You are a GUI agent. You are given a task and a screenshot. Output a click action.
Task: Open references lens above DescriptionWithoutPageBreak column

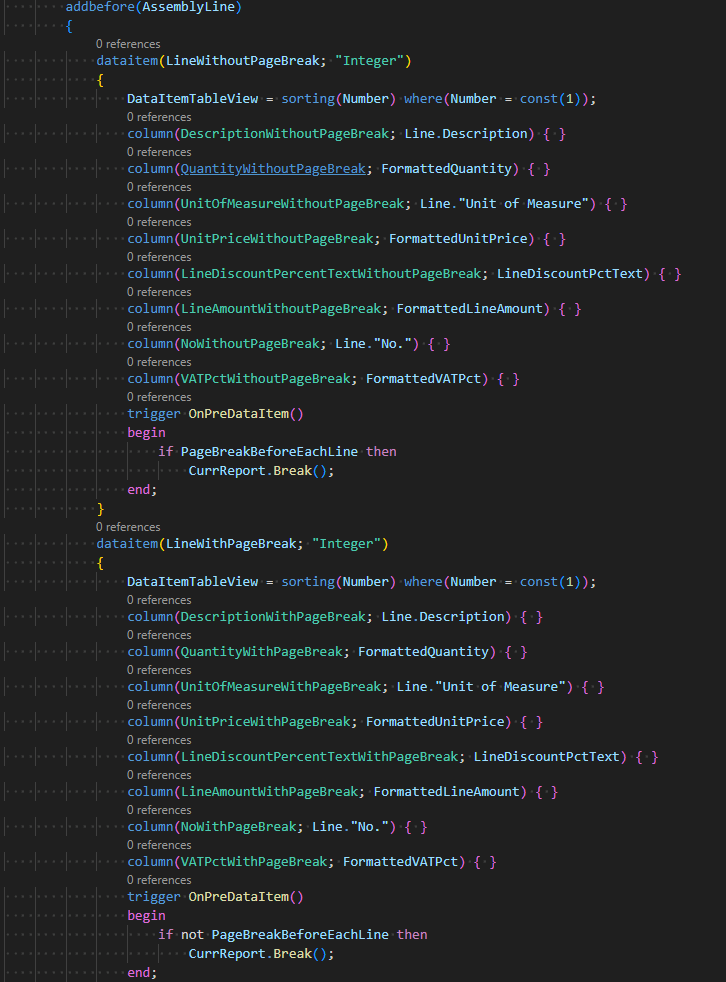158,117
